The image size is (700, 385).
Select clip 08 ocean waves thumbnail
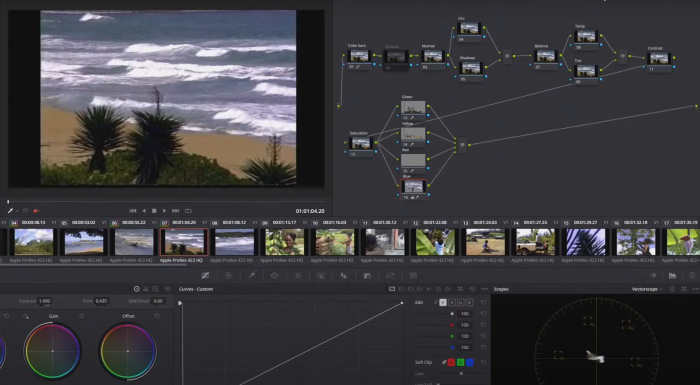pos(234,242)
